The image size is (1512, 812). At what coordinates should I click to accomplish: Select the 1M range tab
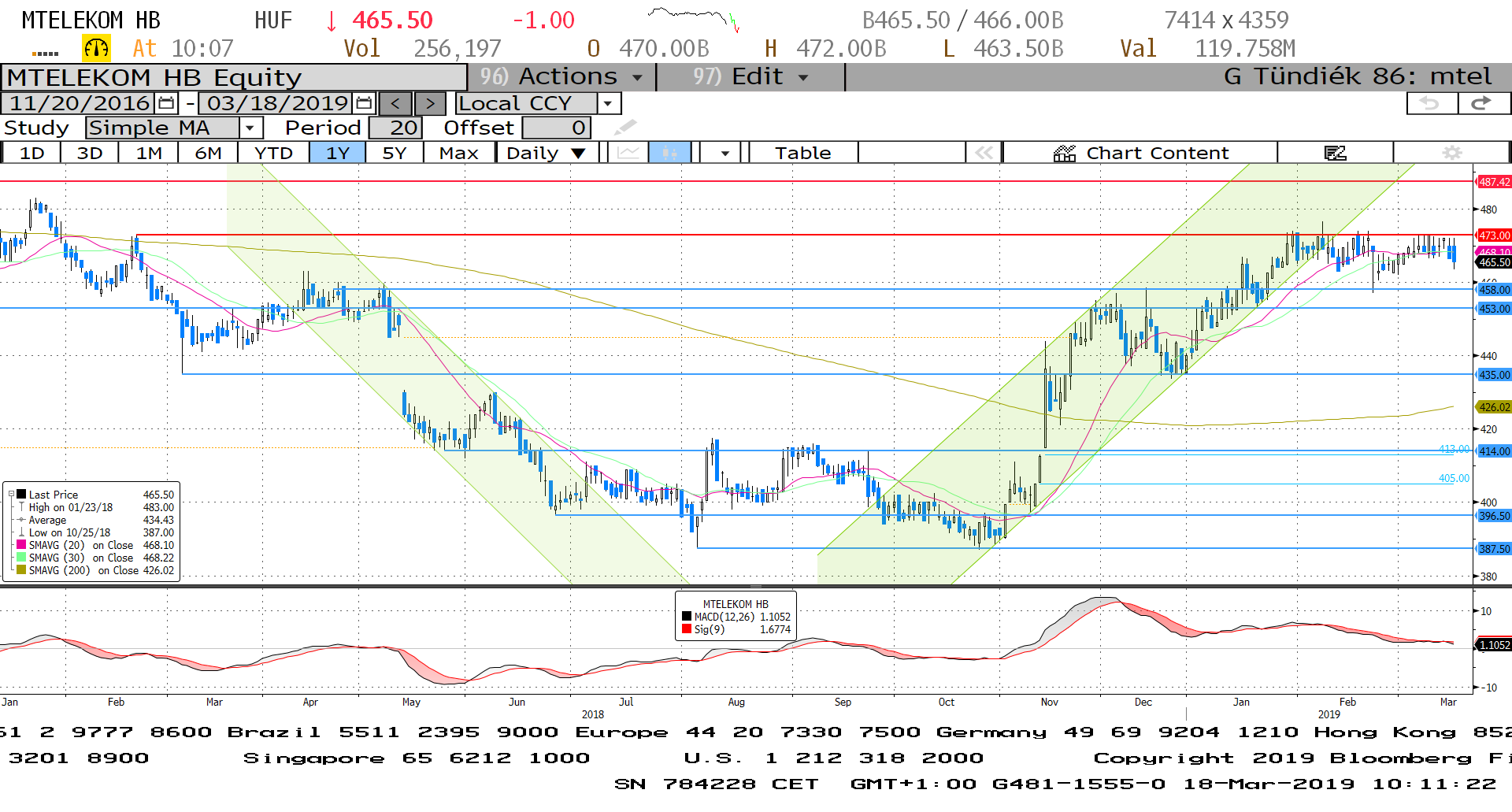[x=149, y=153]
